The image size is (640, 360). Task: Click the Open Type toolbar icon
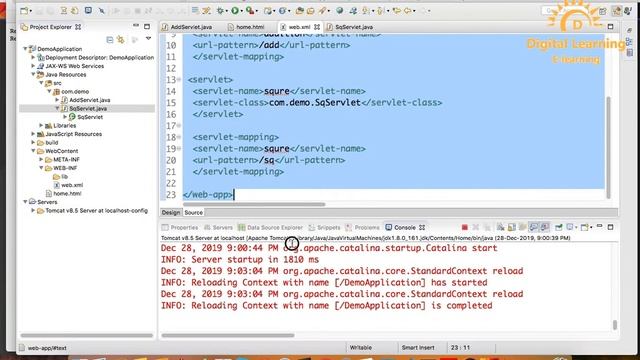[x=300, y=11]
